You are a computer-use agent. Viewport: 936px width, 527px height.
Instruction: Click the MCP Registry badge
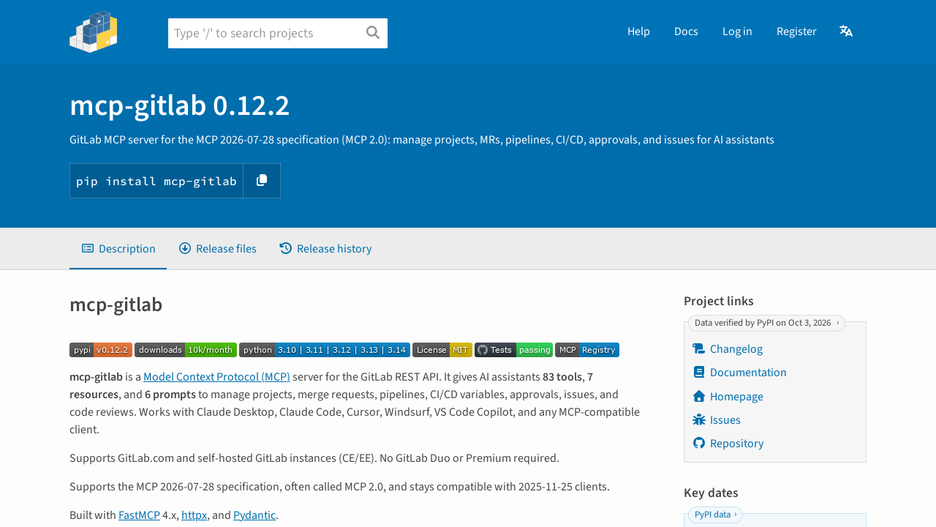(587, 350)
